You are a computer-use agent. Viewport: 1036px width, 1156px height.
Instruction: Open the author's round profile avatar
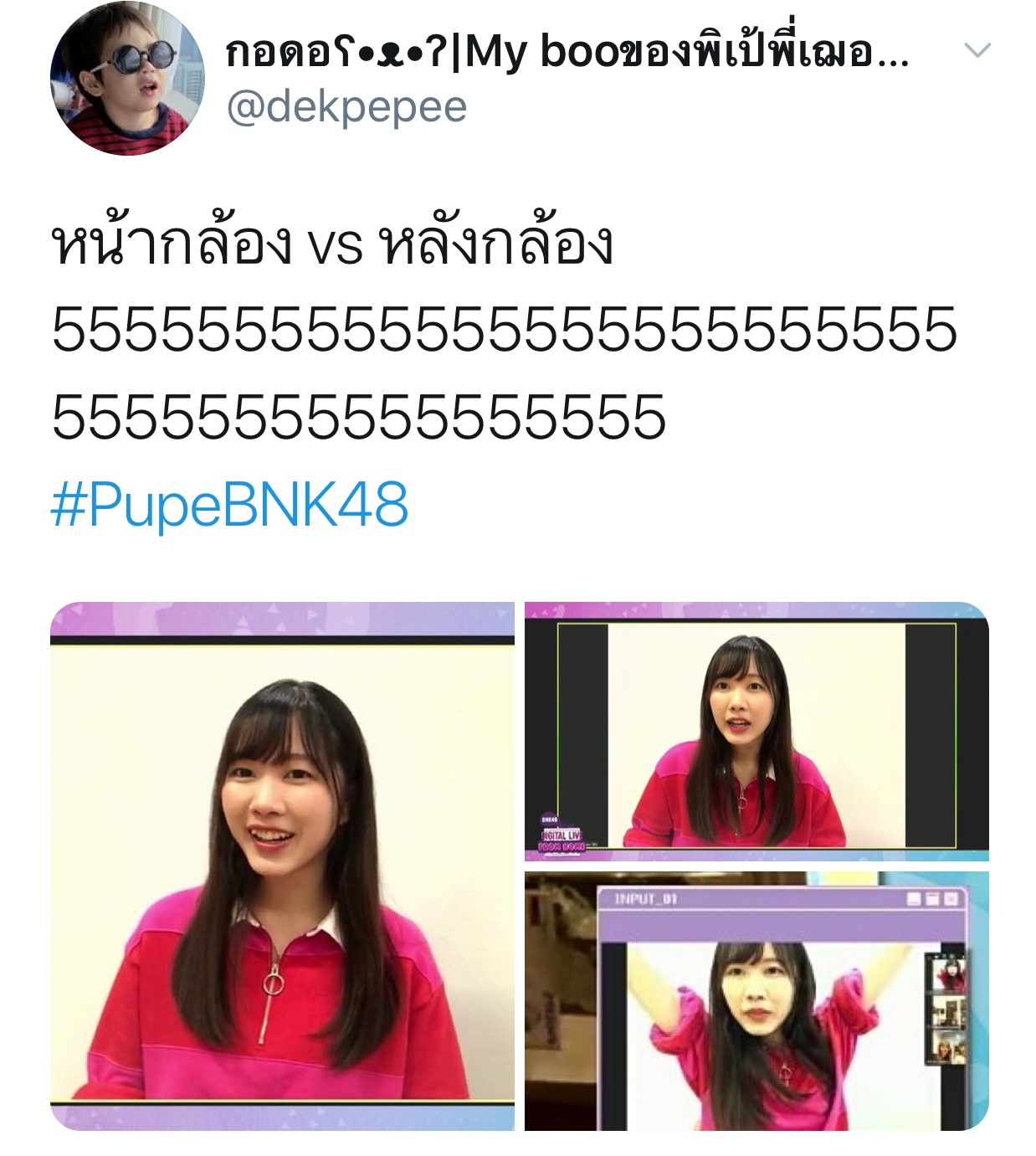click(x=127, y=80)
